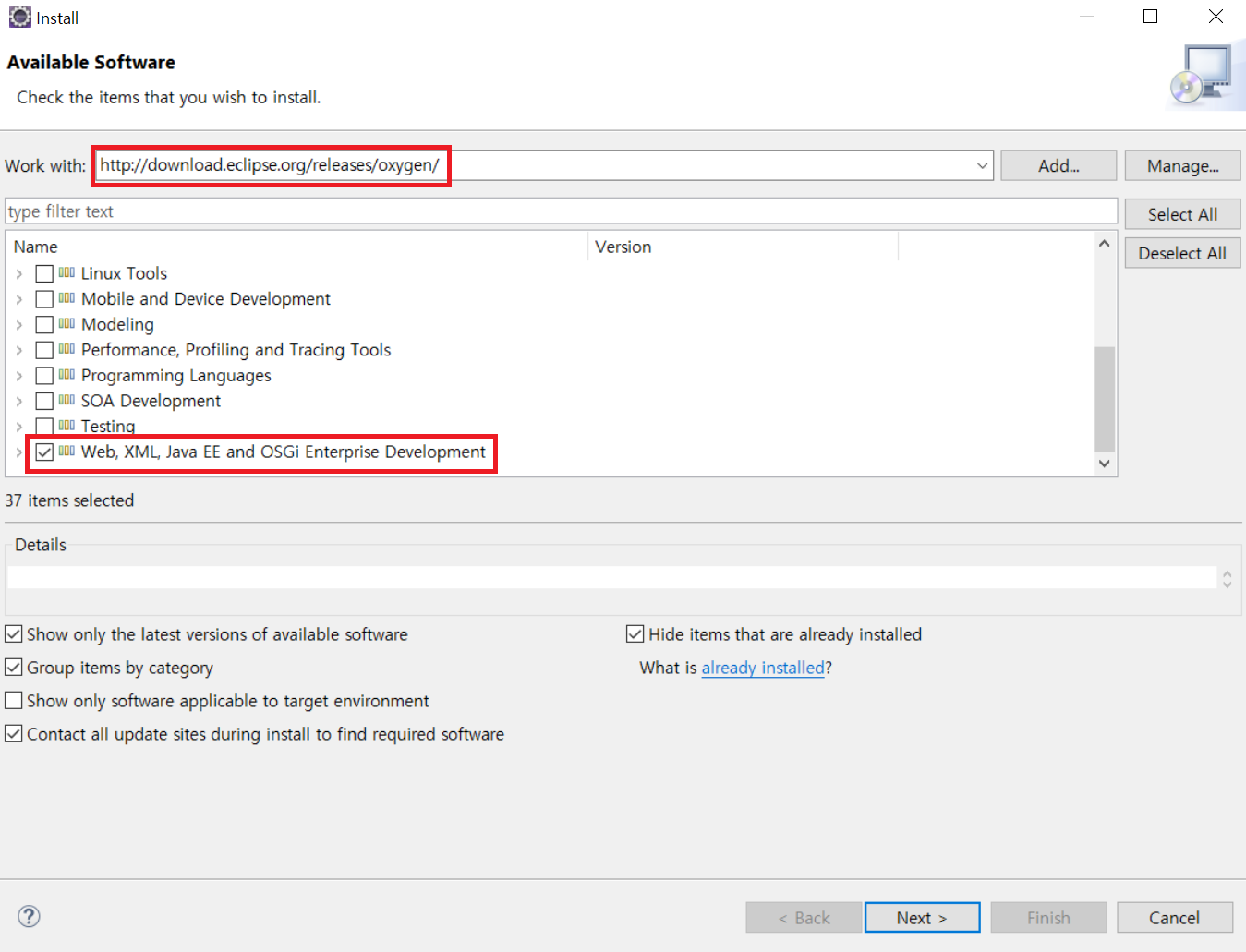Expand the Programming Languages node

coord(18,376)
